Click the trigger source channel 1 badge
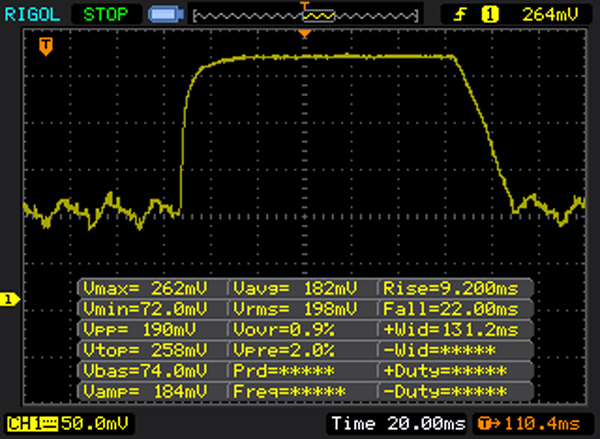Image resolution: width=600 pixels, height=439 pixels. coord(489,15)
